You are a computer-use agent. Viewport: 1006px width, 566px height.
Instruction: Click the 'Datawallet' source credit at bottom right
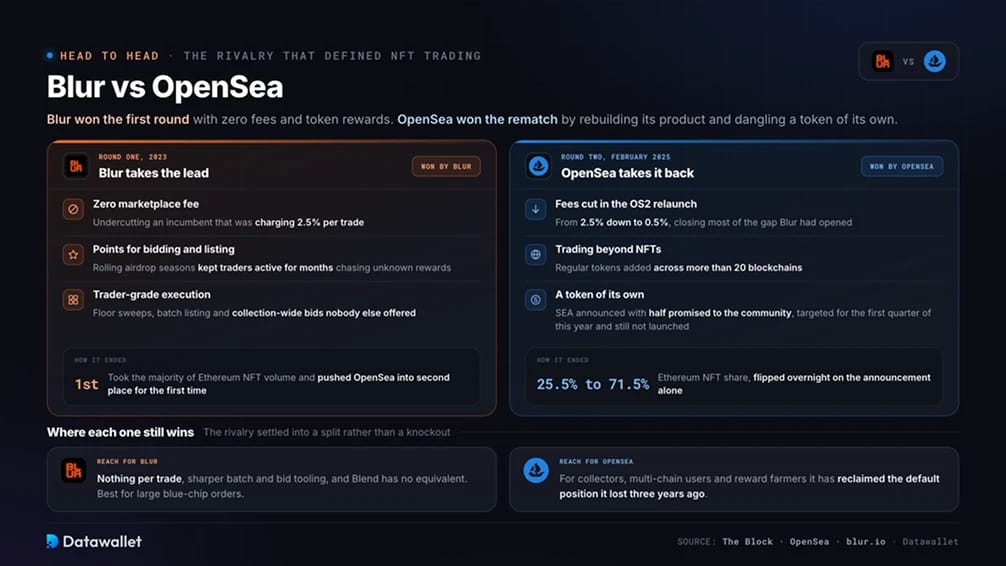[x=930, y=542]
